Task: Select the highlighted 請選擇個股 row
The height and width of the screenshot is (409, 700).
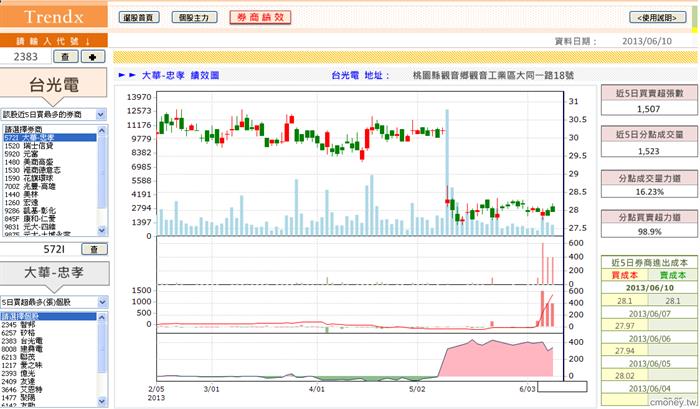Action: tap(48, 316)
